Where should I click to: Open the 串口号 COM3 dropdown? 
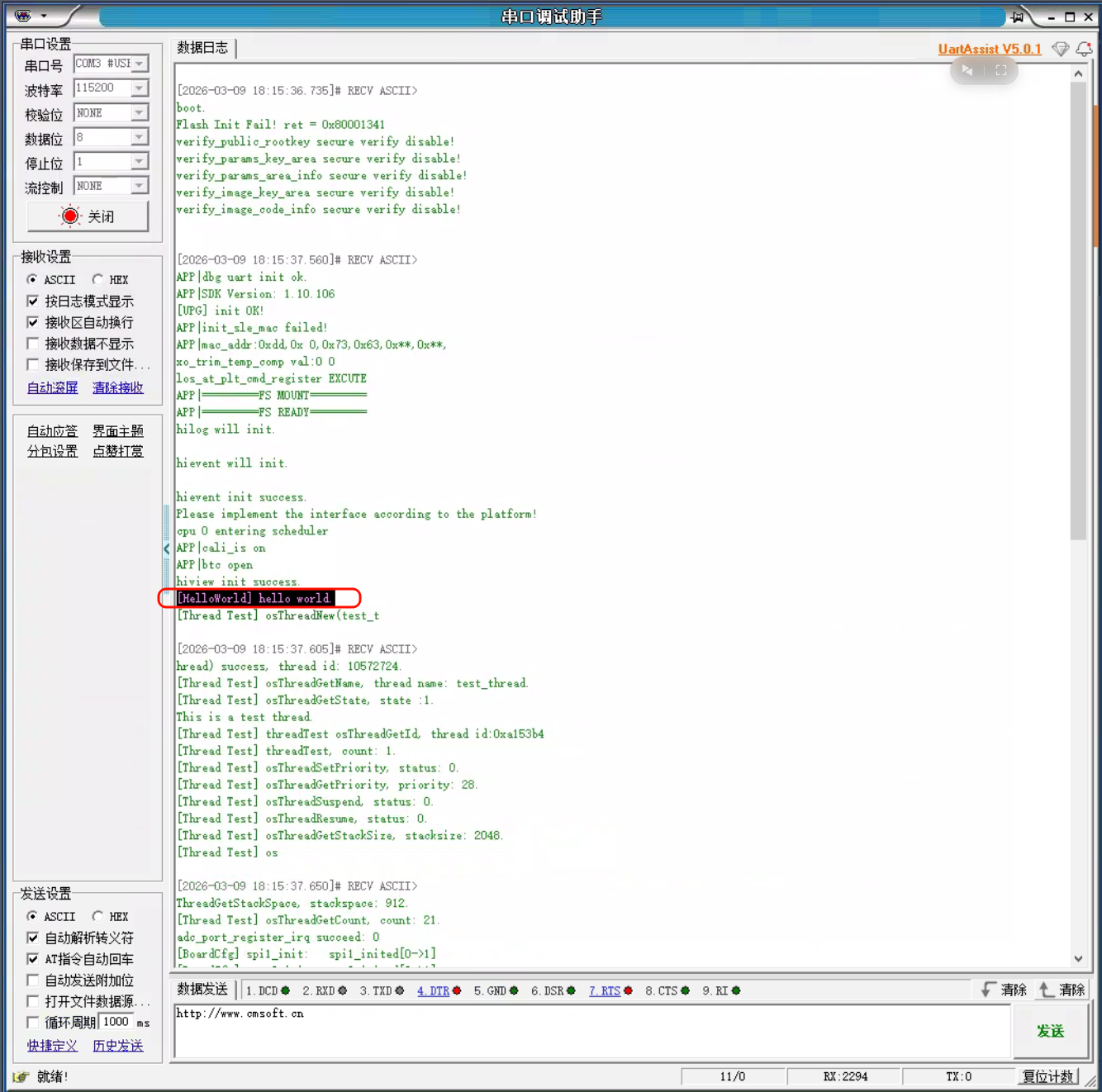(140, 64)
